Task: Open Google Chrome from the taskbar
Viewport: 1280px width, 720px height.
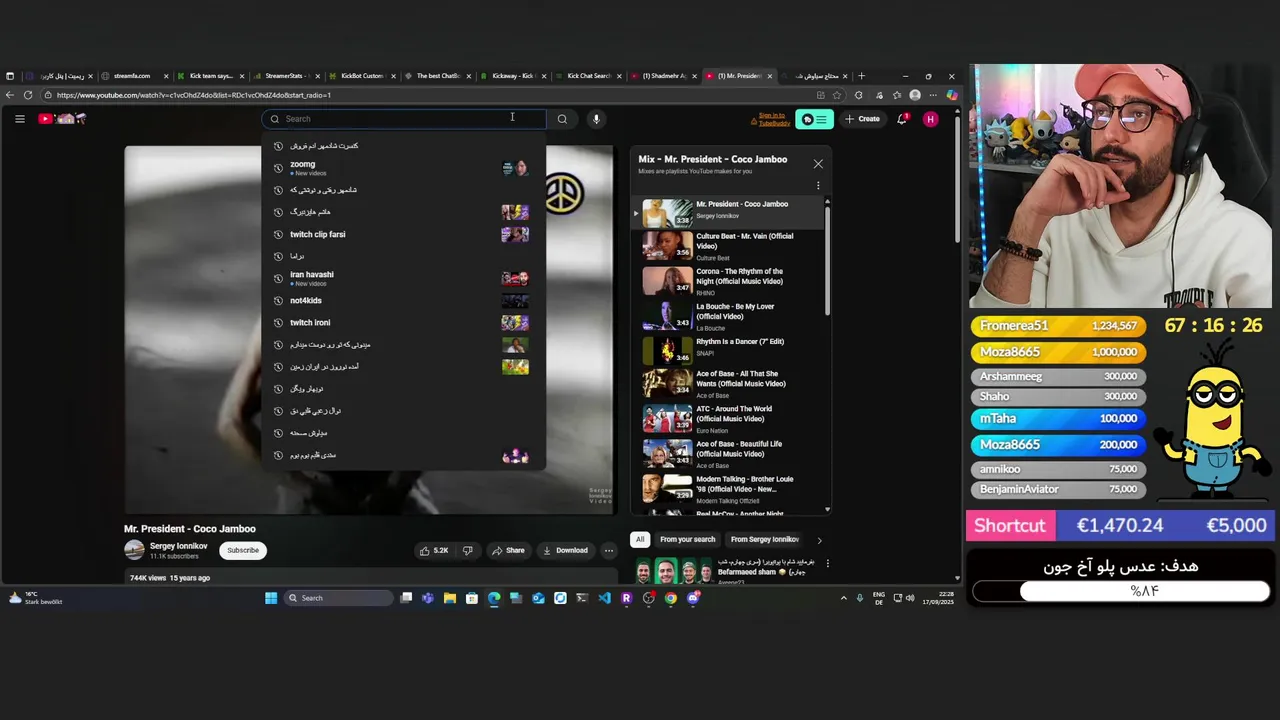Action: point(671,598)
